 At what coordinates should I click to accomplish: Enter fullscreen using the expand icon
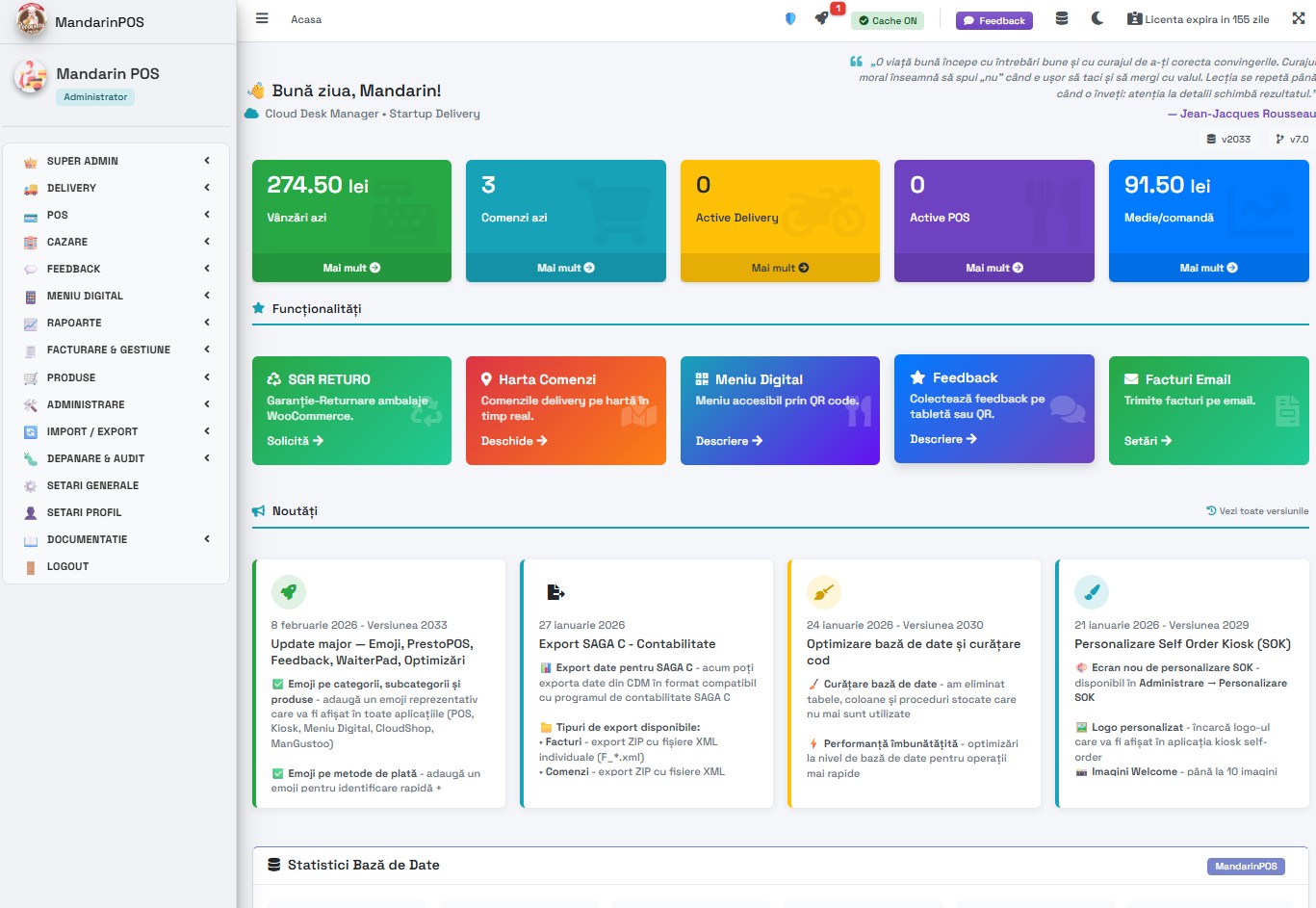pos(1299,18)
